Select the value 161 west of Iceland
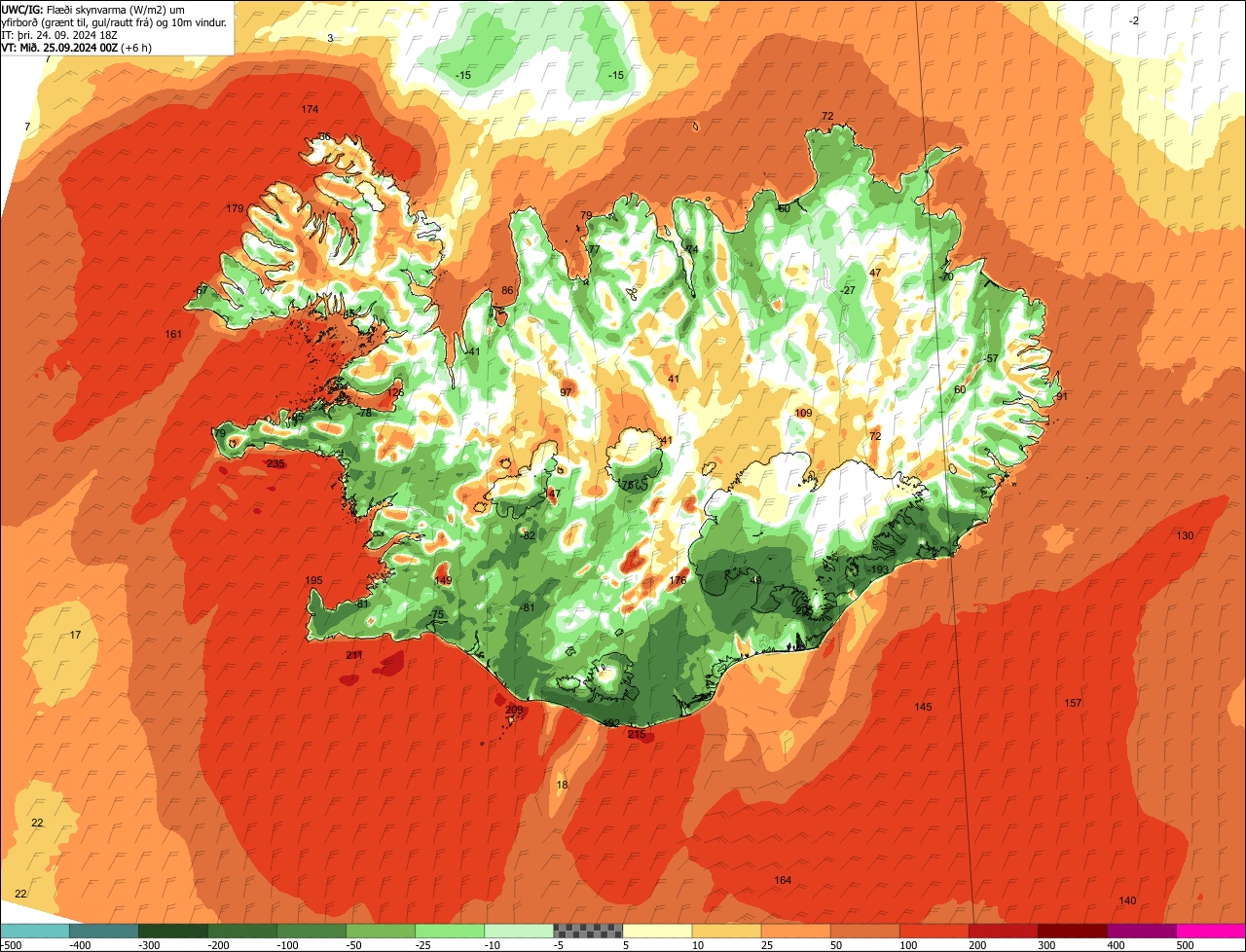The image size is (1246, 952). point(173,334)
